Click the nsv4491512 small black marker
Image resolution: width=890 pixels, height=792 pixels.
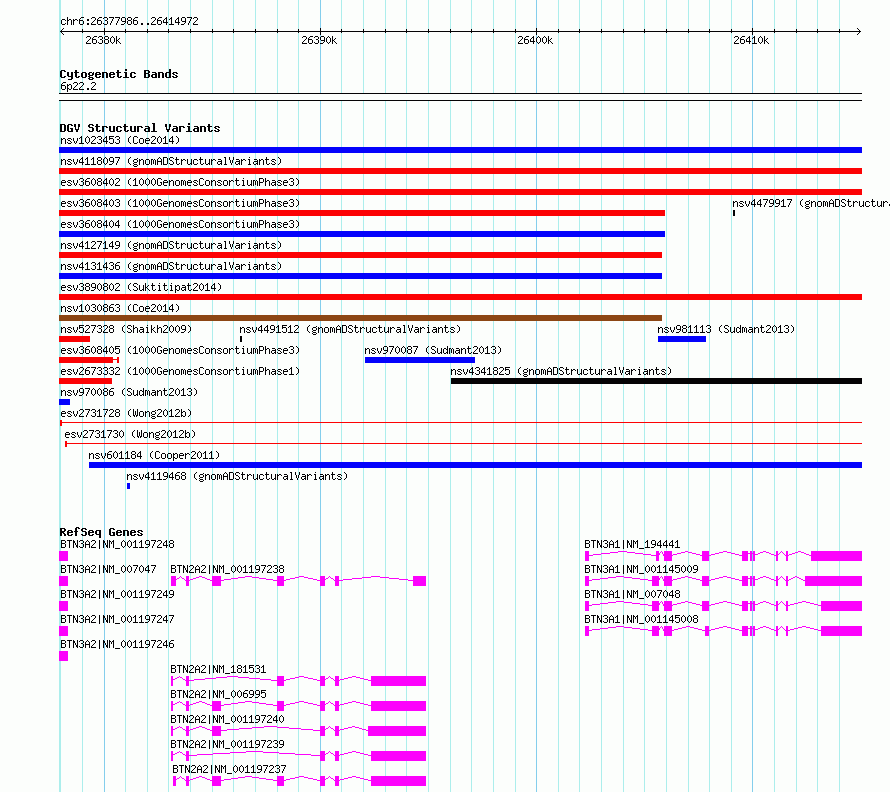tap(241, 339)
